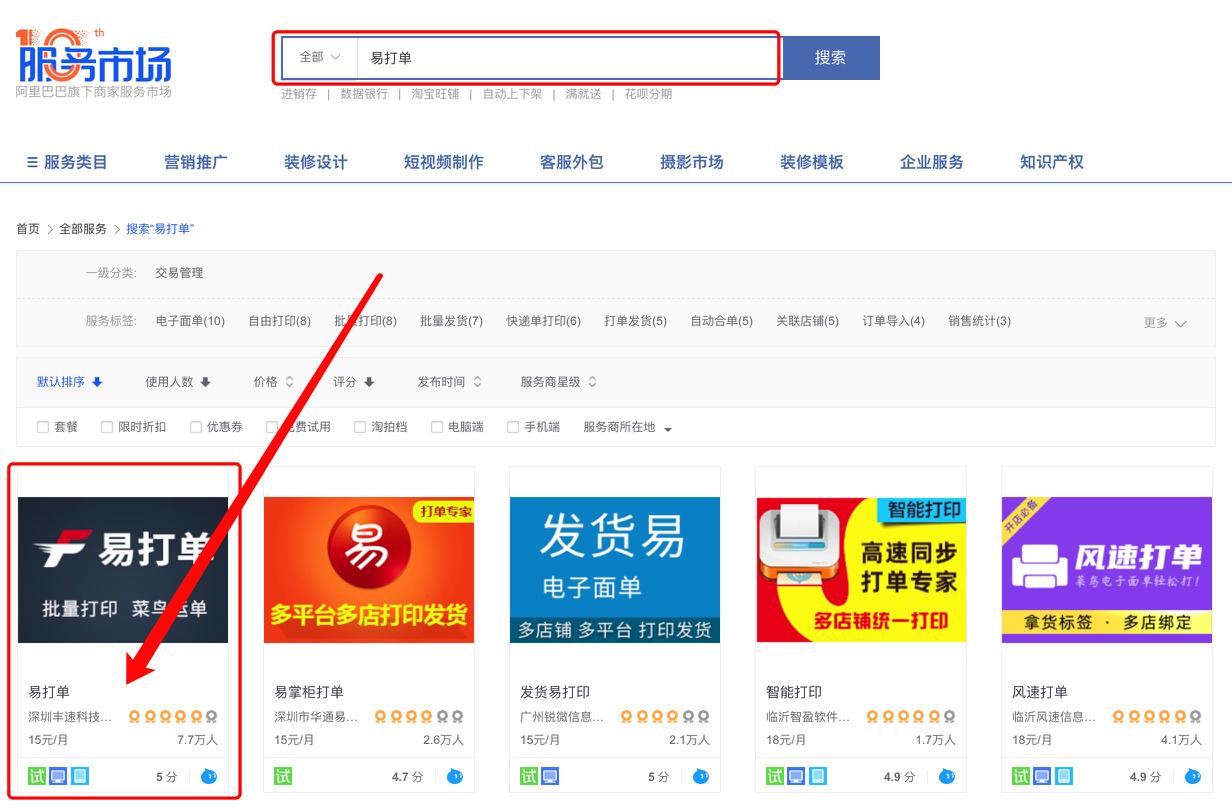Click the blue service badge beside 易打单 rating
1232x811 pixels.
click(207, 775)
